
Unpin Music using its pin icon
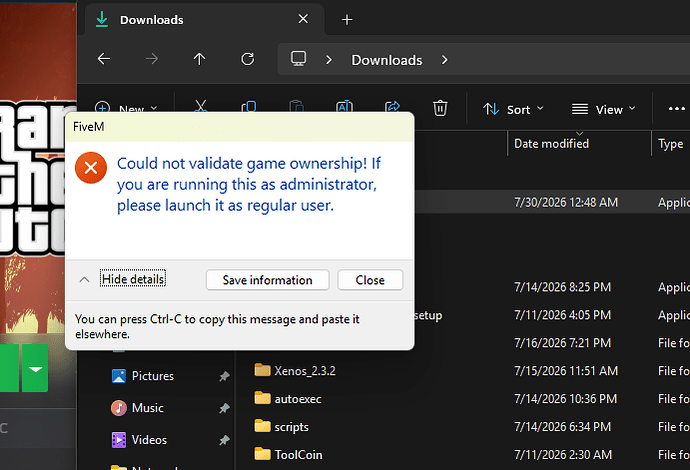[224, 408]
